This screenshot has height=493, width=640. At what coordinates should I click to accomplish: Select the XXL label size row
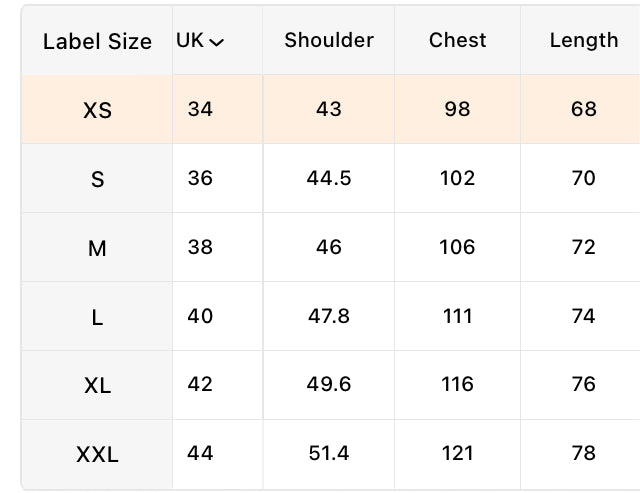(331, 454)
